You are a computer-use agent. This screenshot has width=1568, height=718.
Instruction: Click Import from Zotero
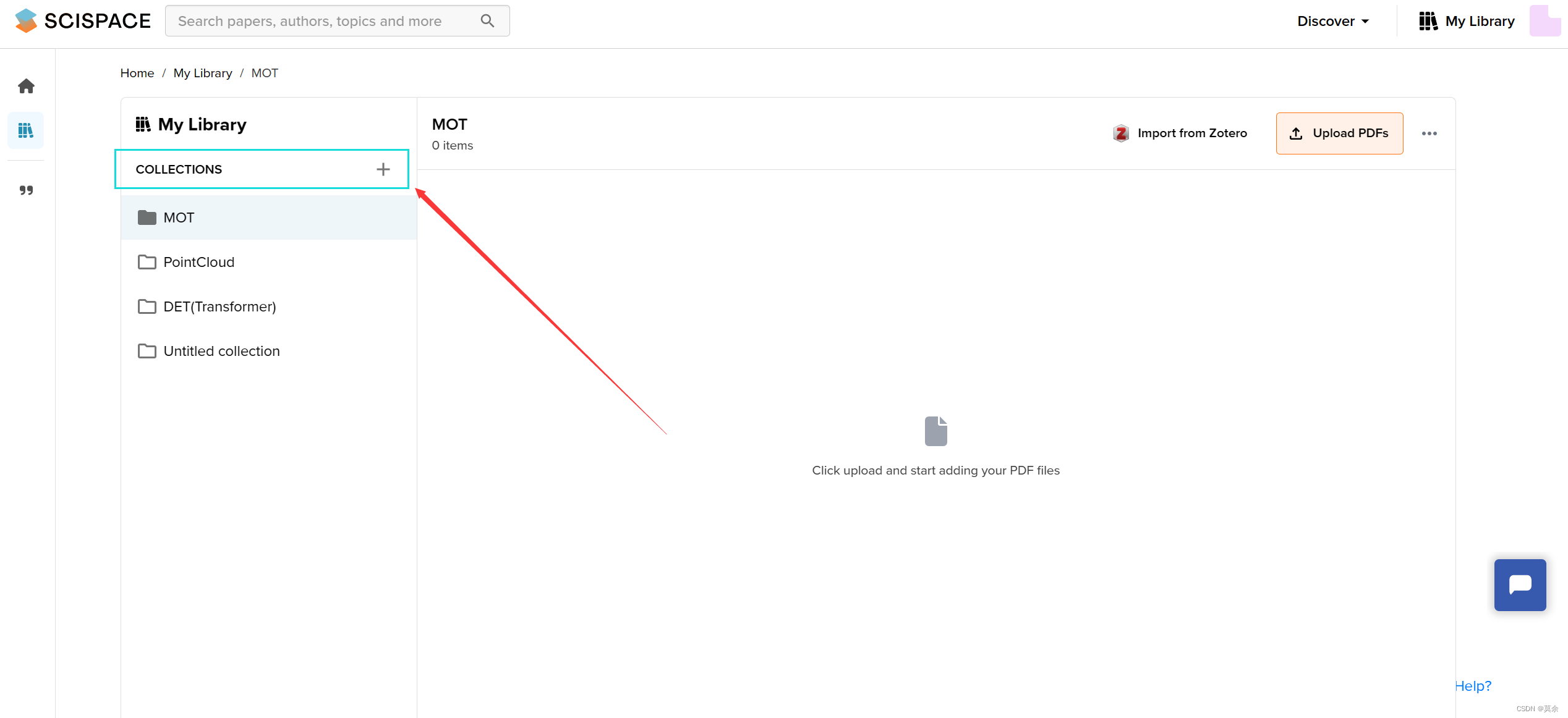(x=1180, y=133)
